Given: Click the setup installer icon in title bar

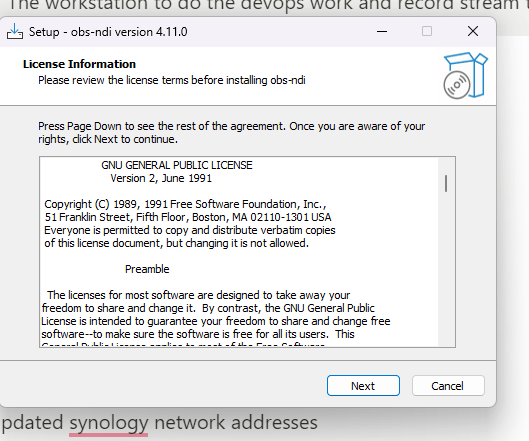Looking at the screenshot, I should coord(15,32).
